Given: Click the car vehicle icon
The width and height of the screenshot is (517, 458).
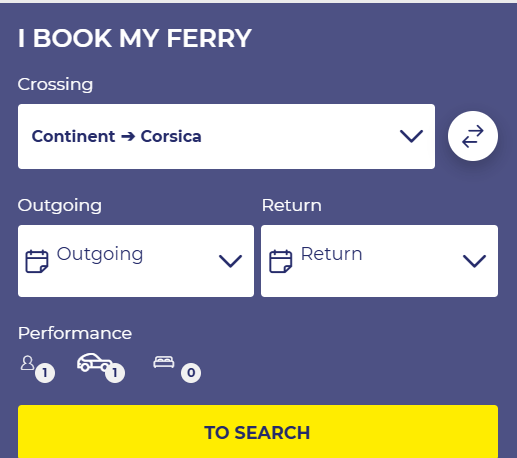Looking at the screenshot, I should pyautogui.click(x=94, y=362).
